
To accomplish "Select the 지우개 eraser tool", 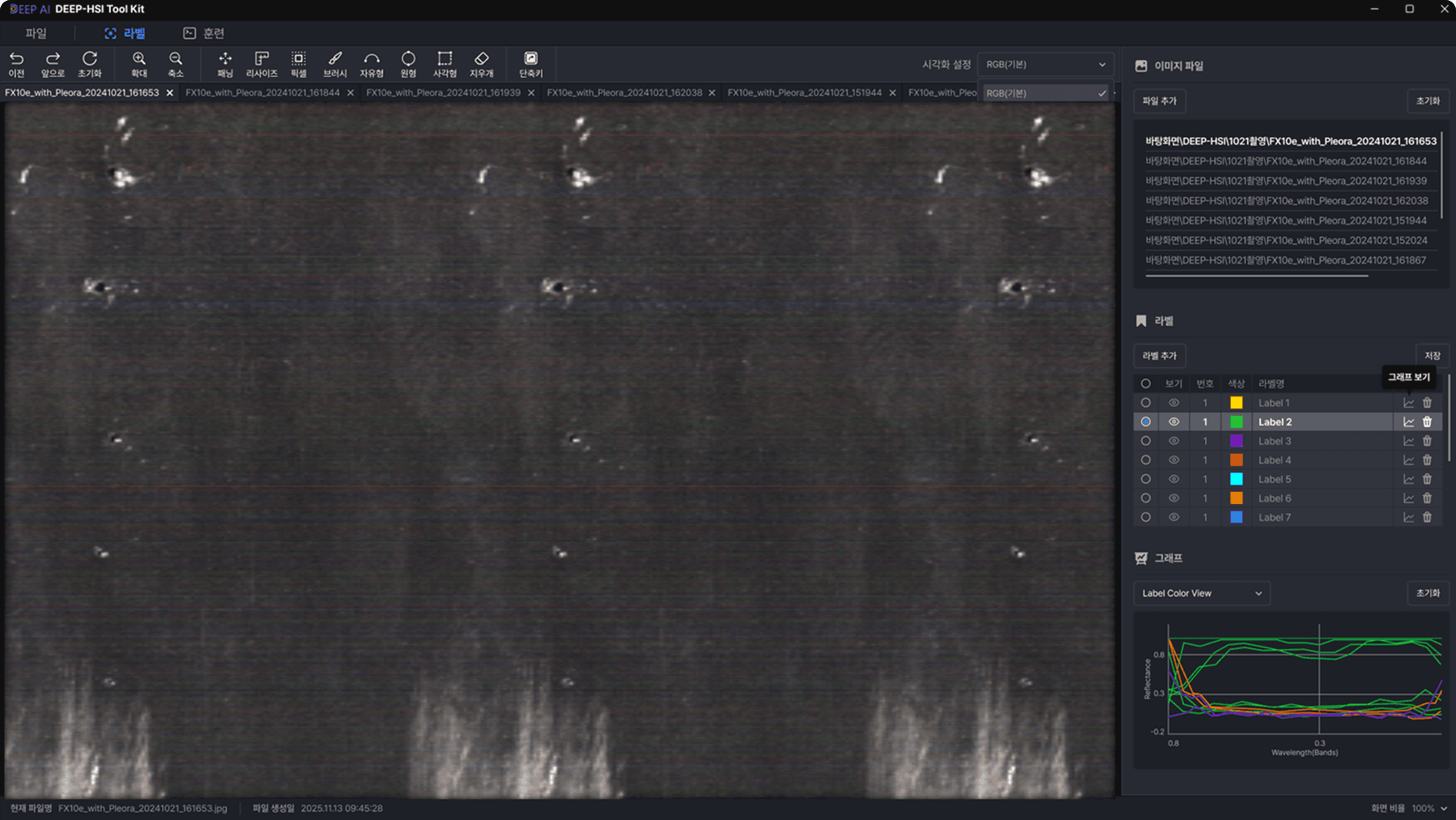I will click(x=481, y=64).
